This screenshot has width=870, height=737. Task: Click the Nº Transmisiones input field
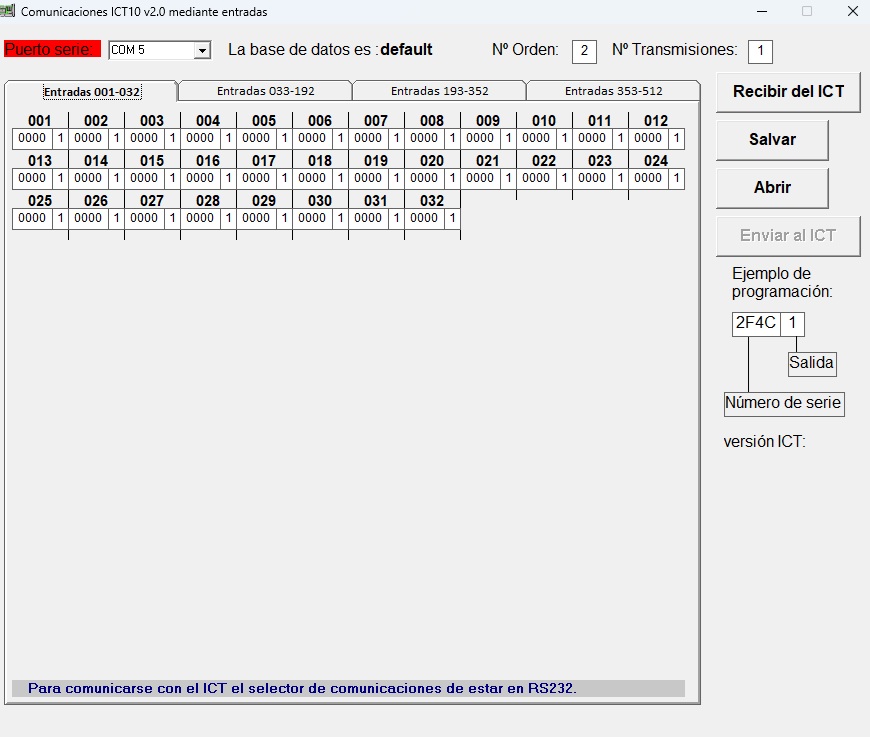click(760, 52)
